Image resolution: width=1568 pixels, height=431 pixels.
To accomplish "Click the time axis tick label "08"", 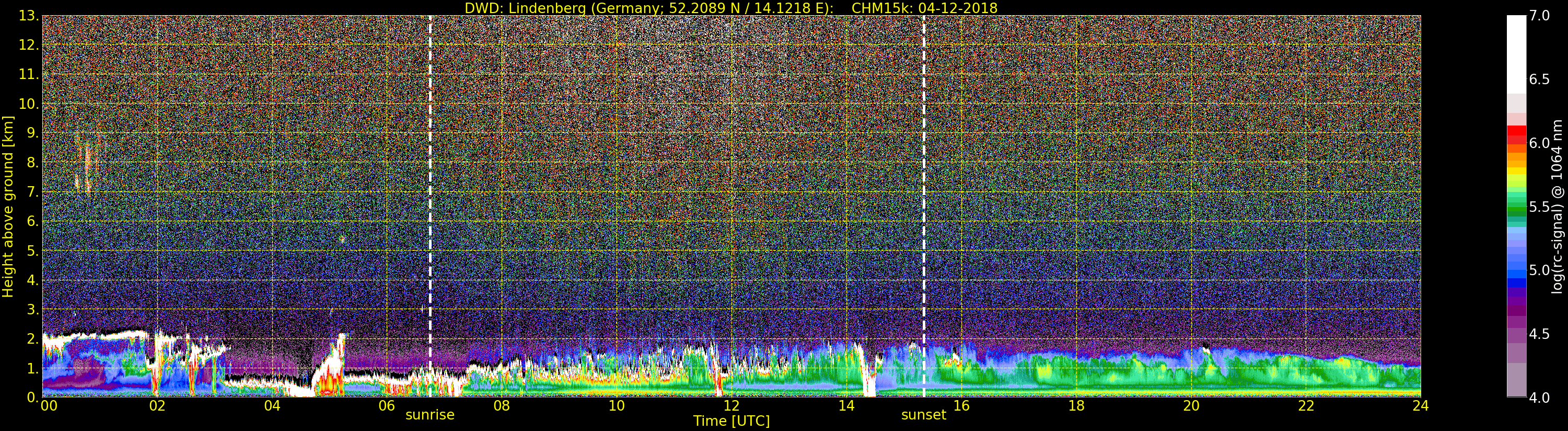I will tap(502, 406).
